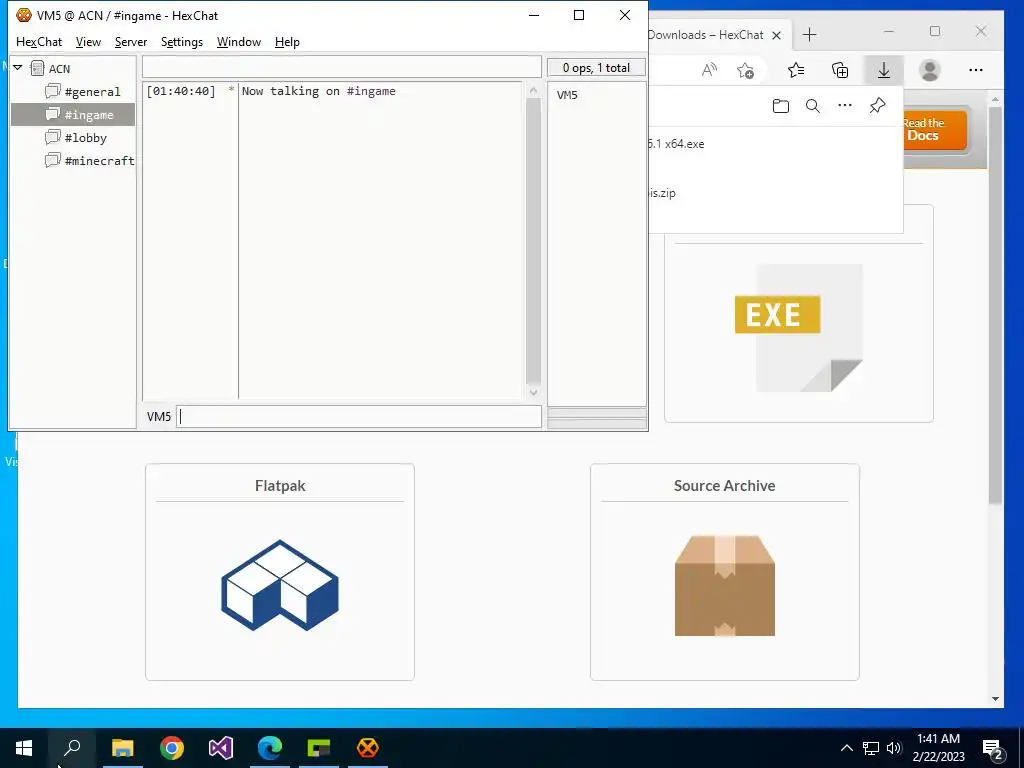
Task: Open Collections in Edge
Action: (x=840, y=70)
